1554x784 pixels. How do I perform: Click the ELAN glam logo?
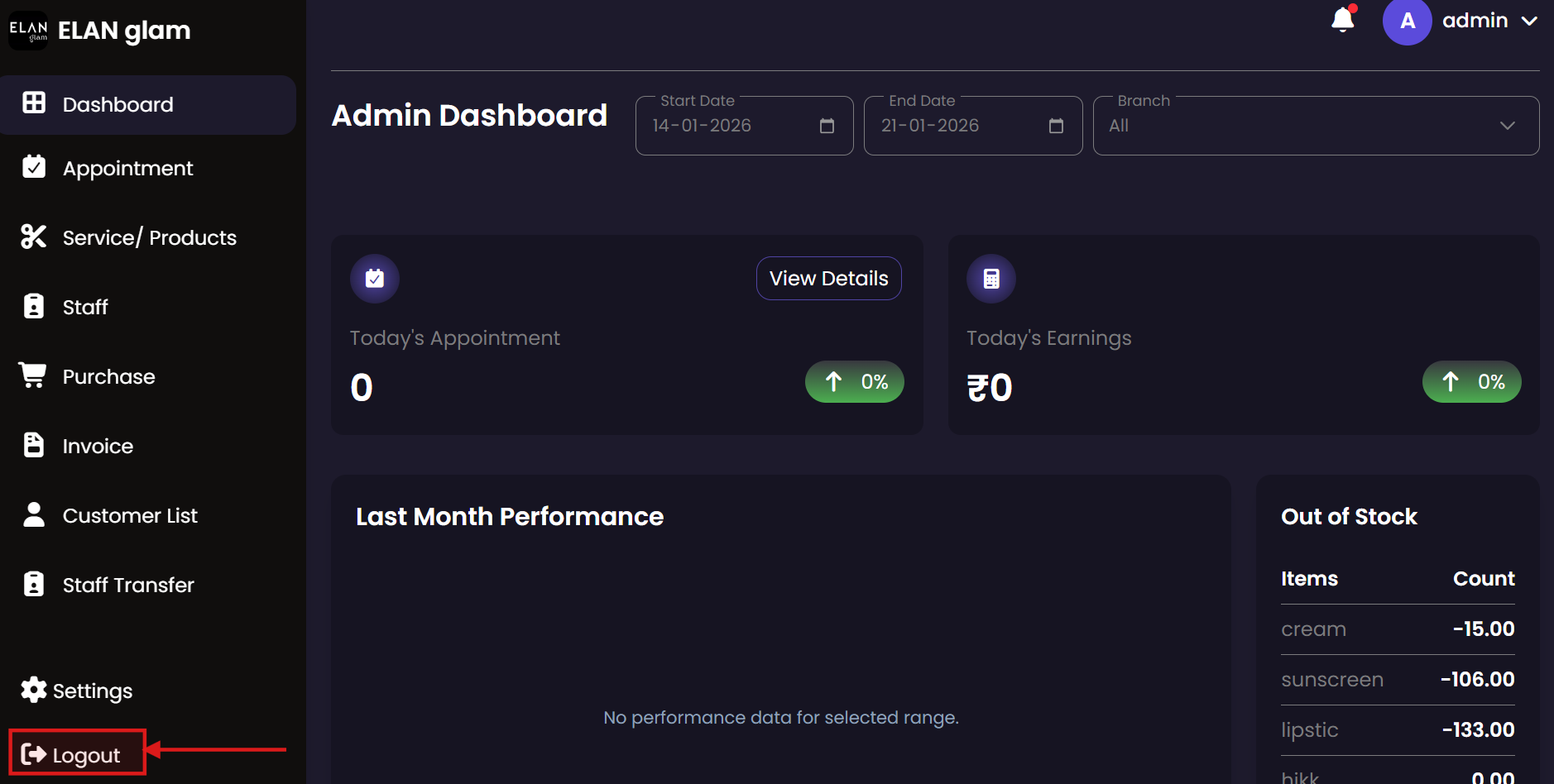[x=28, y=31]
